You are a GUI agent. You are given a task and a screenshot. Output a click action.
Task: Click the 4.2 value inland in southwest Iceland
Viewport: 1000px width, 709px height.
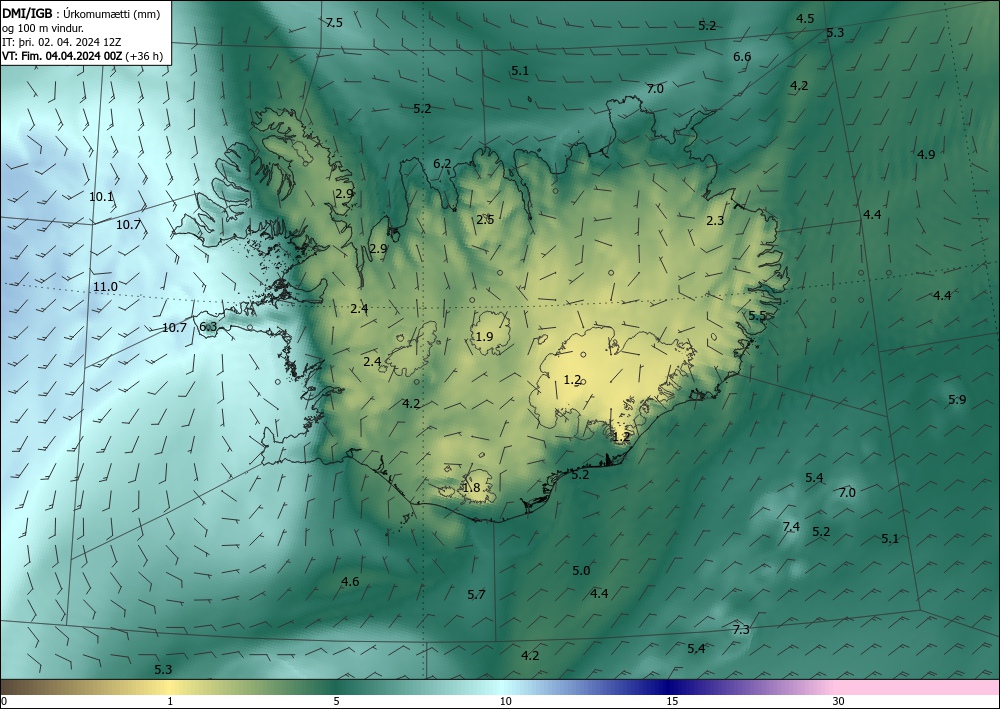click(411, 404)
